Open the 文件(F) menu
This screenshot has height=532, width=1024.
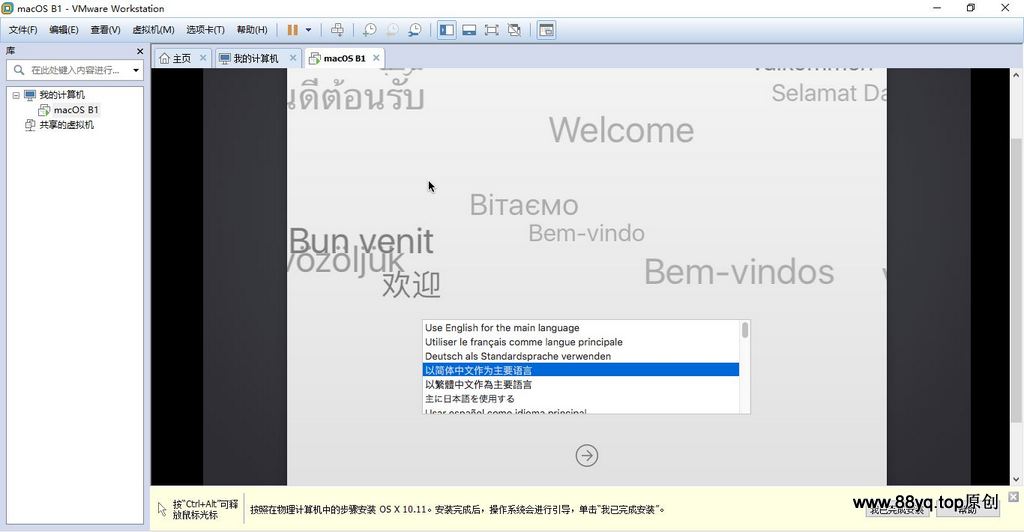click(23, 30)
